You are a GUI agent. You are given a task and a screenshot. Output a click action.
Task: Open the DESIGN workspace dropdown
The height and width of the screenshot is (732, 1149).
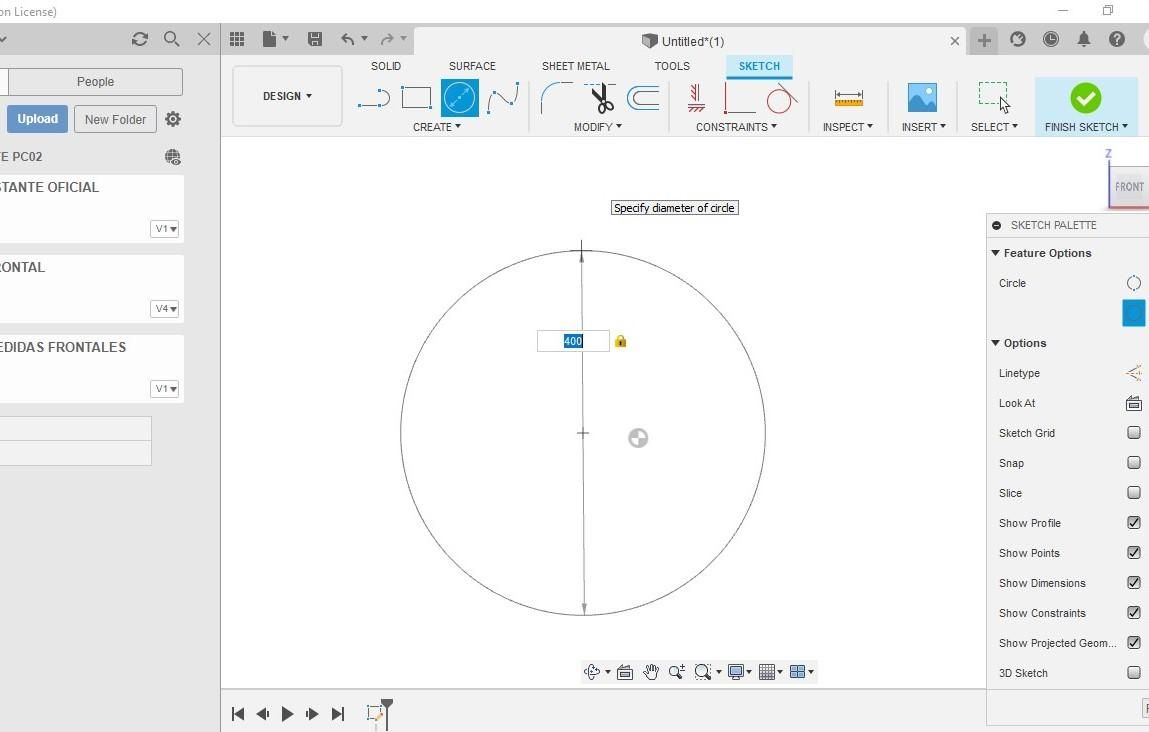pos(287,96)
